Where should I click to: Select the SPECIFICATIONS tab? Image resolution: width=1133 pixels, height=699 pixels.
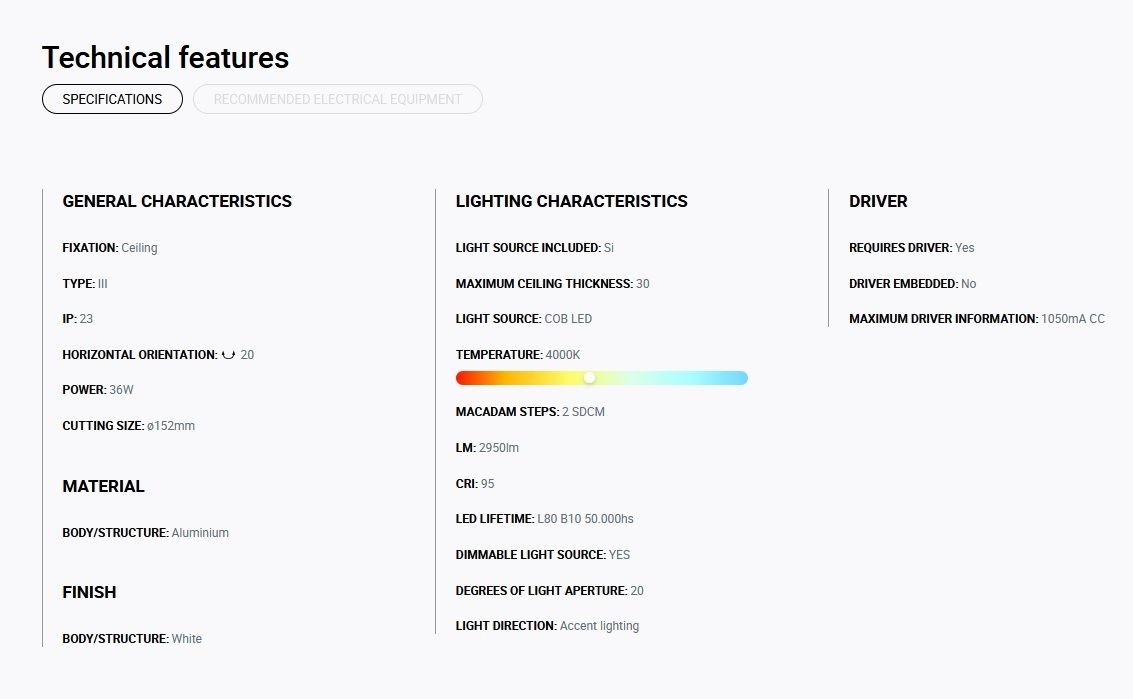click(112, 99)
